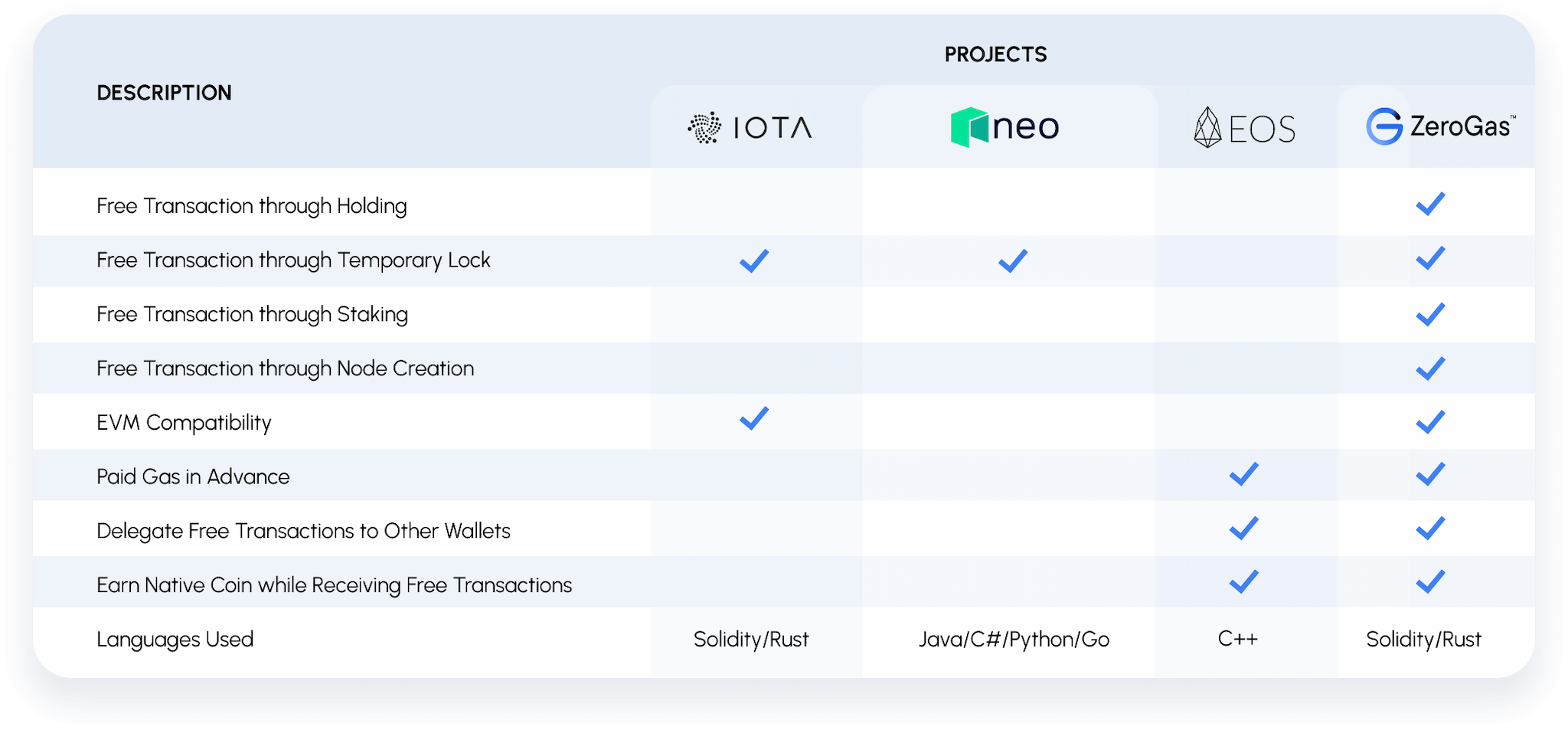Click the ZeroGas logo
Viewport: 1568px width, 730px height.
pos(1440,126)
